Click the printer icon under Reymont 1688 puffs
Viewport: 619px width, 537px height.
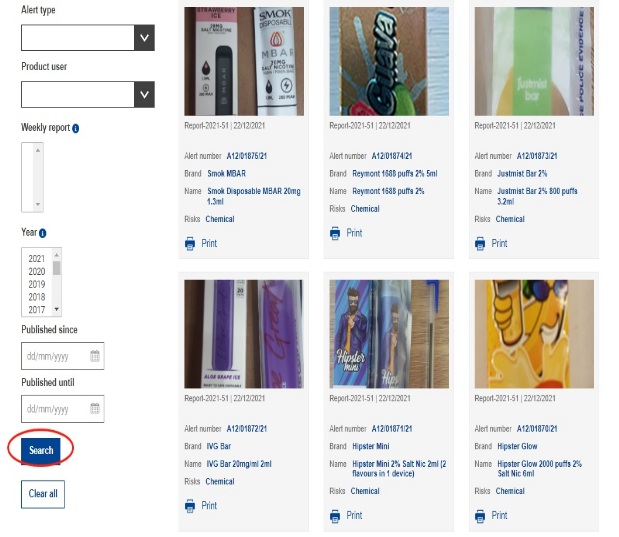coord(335,233)
